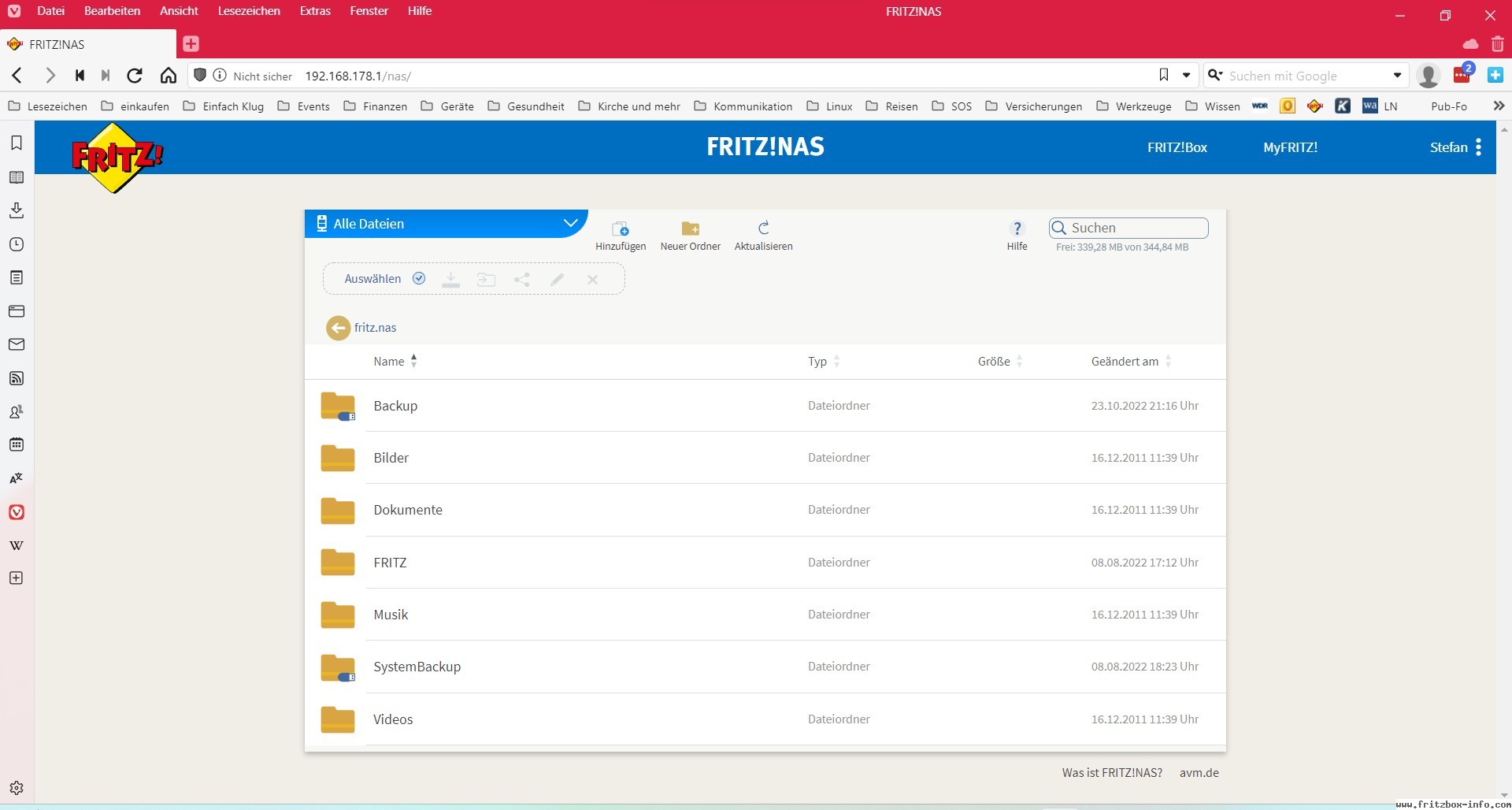Open the Hilfe question mark icon

(x=1017, y=229)
